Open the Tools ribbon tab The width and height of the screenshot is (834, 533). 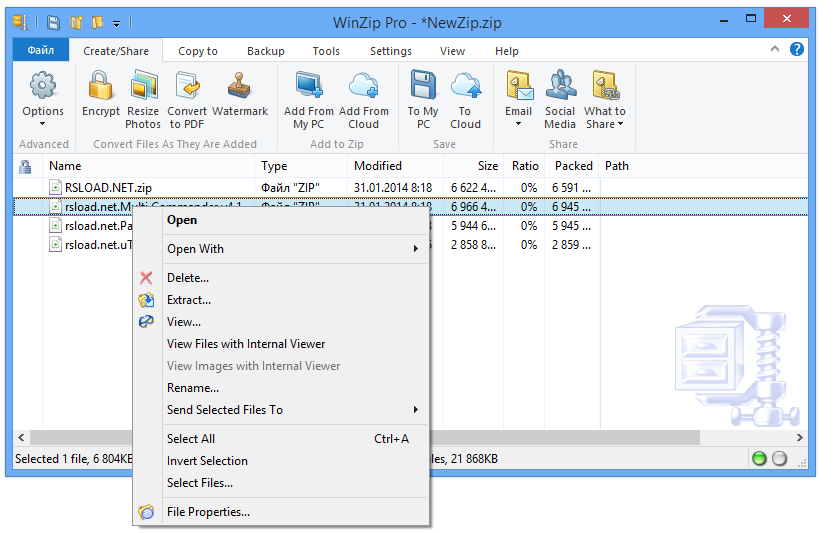(x=326, y=51)
